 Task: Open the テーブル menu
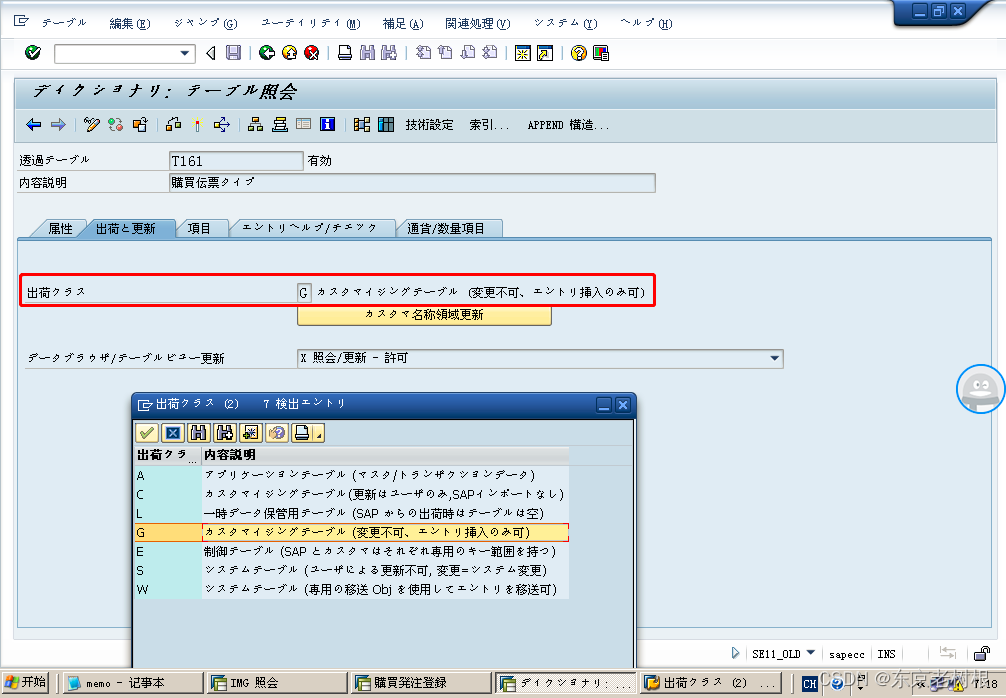point(64,23)
